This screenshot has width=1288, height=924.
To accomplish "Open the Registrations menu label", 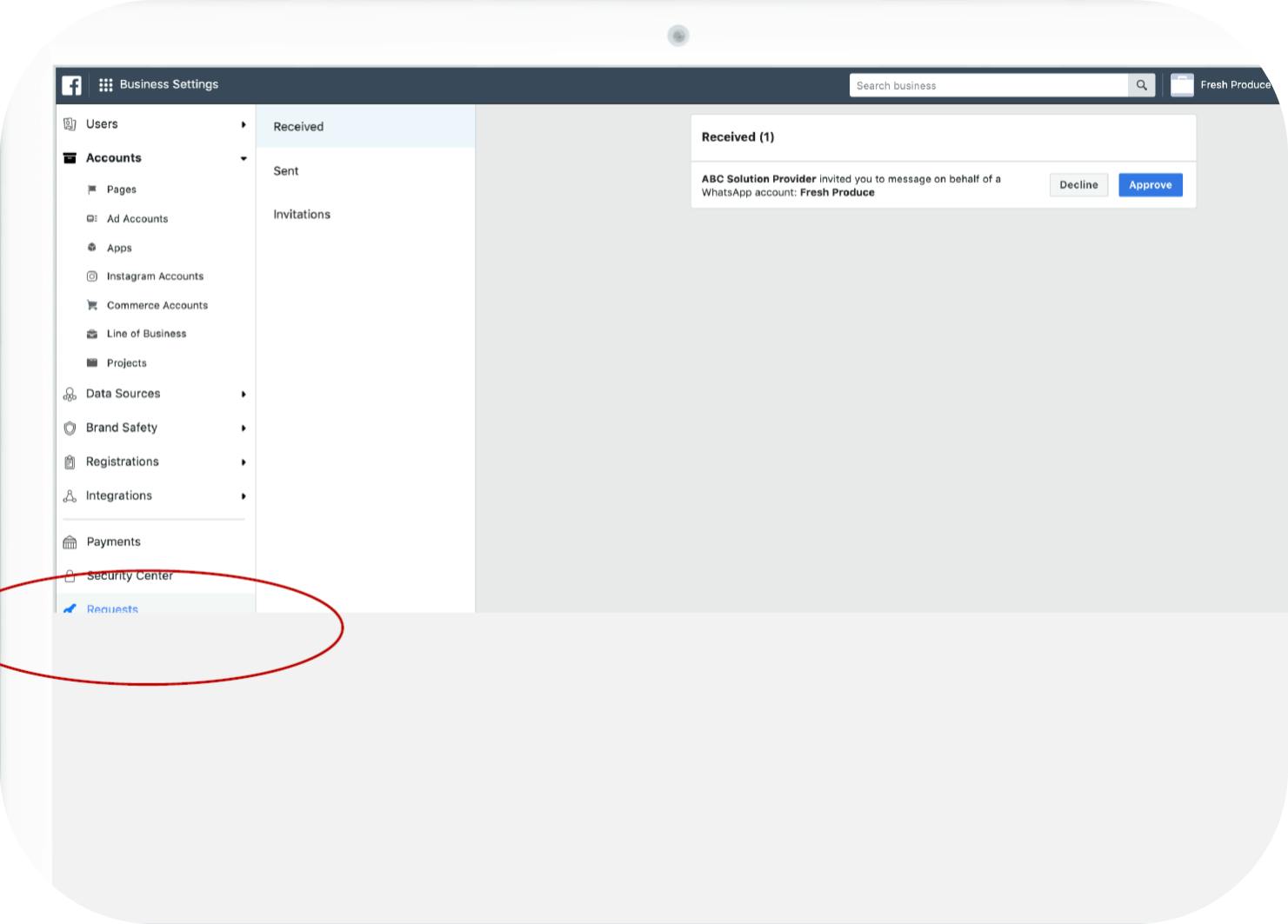I will coord(123,462).
